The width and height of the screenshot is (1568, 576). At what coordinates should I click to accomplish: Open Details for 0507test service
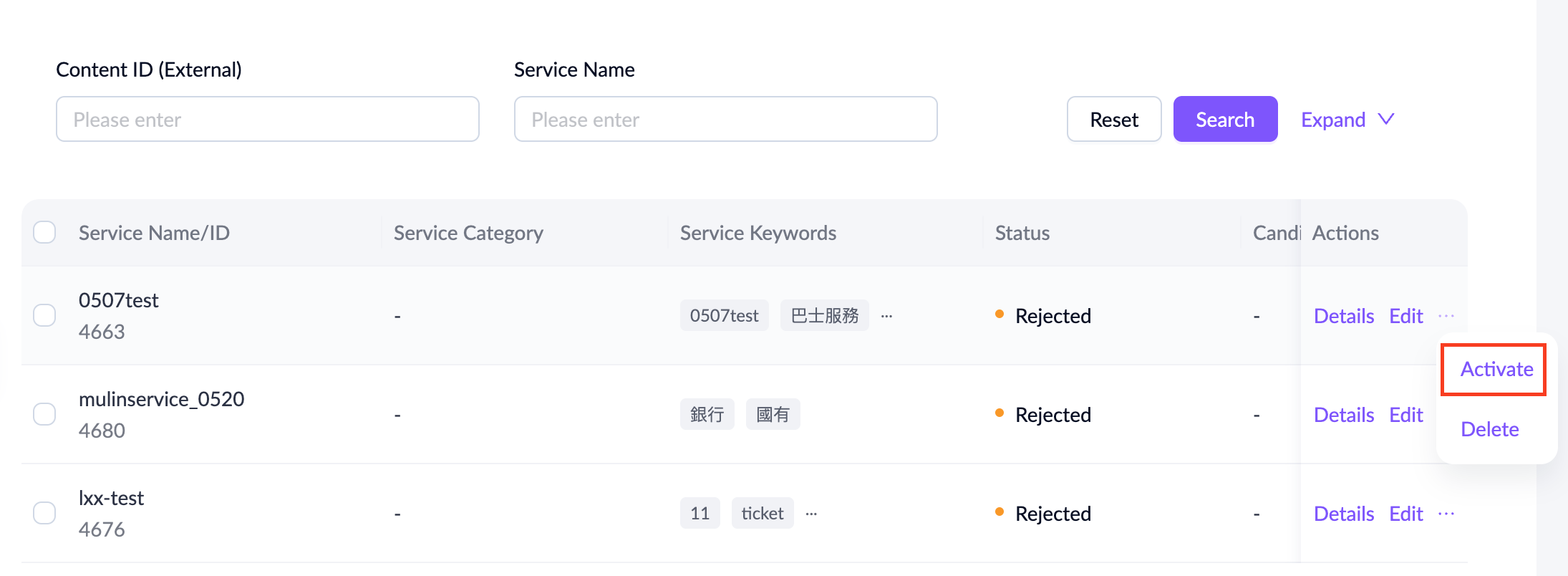(x=1344, y=316)
